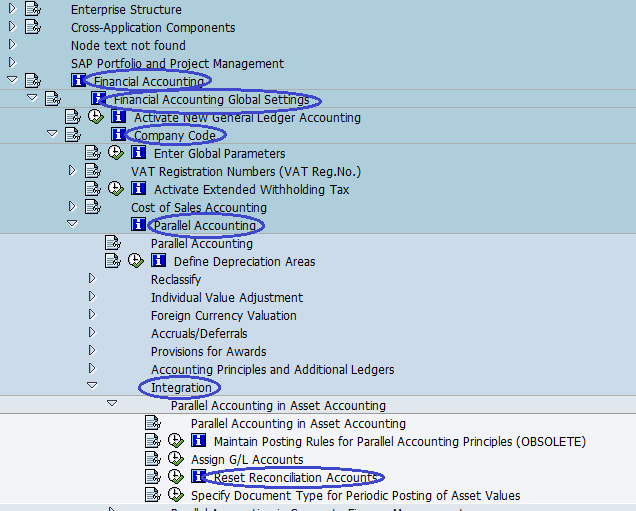Click info icon for Enter Global Parameters
This screenshot has width=636, height=511.
pyautogui.click(x=138, y=152)
